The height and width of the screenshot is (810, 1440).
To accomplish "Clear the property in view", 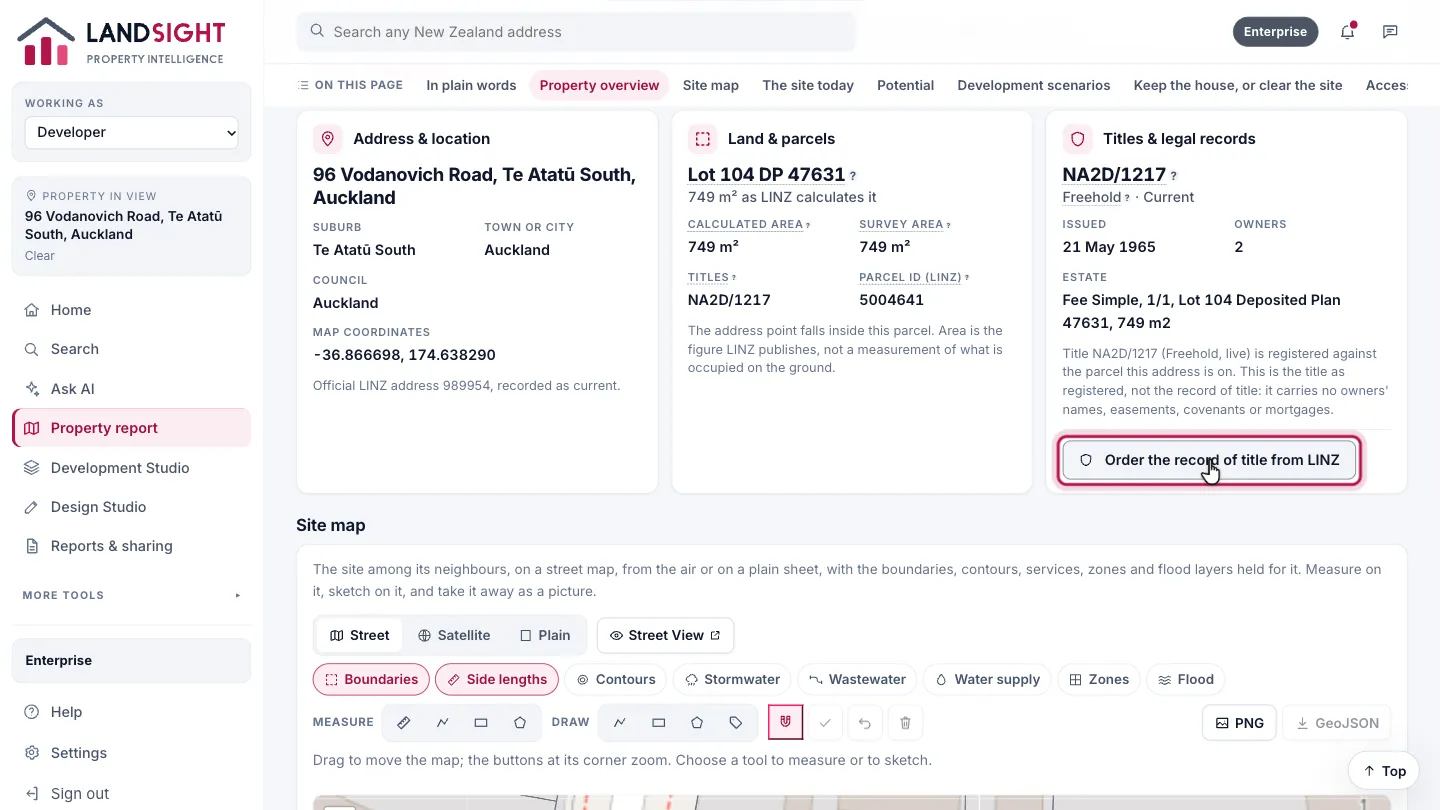I will (x=40, y=256).
